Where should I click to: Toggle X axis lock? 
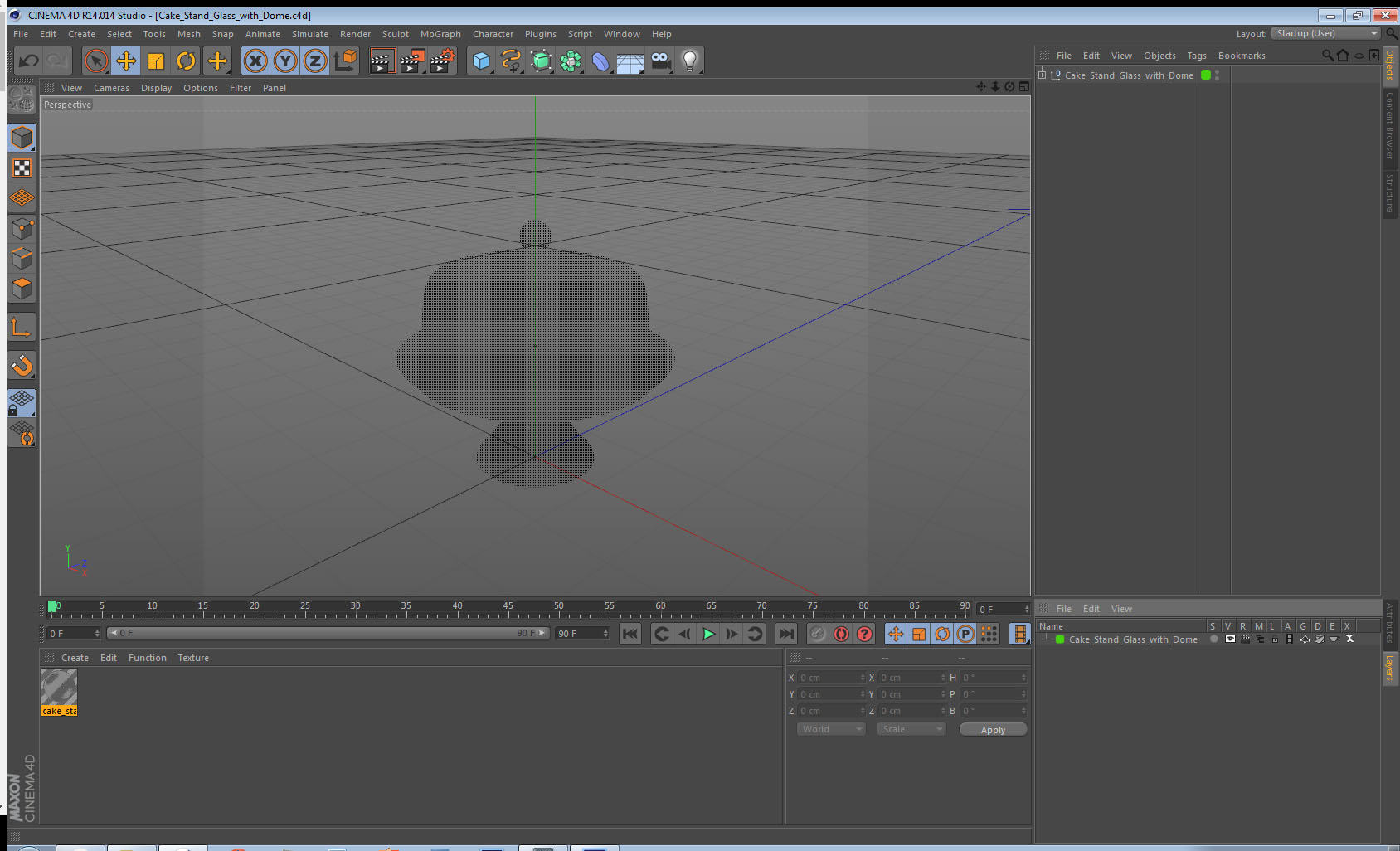[x=255, y=61]
